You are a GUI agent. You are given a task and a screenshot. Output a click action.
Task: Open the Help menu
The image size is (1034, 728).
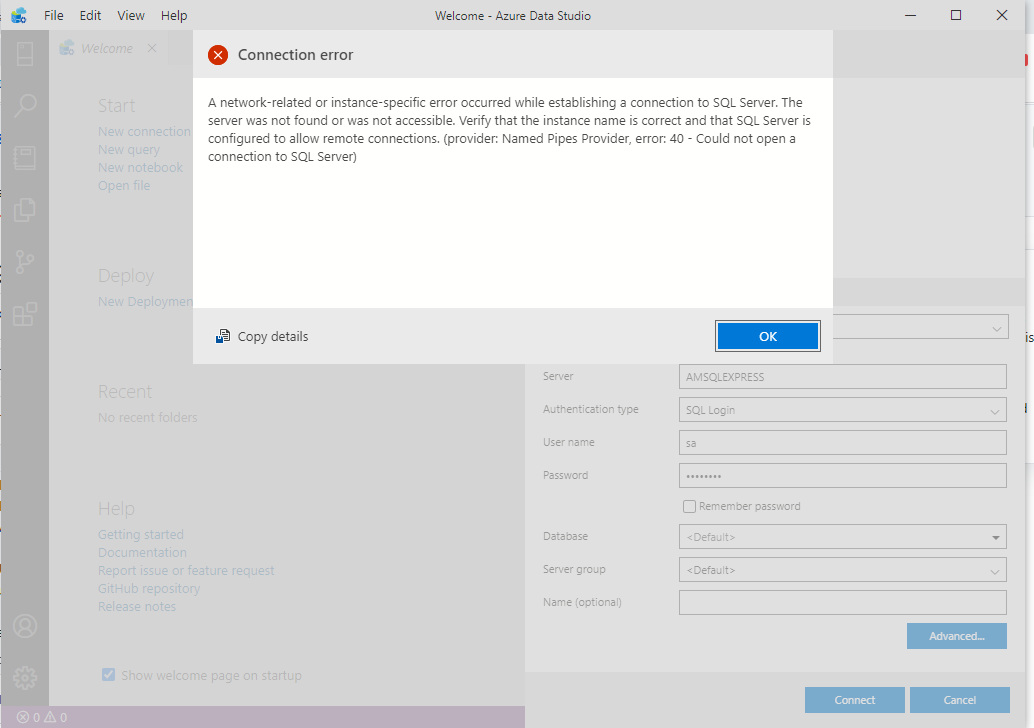174,15
